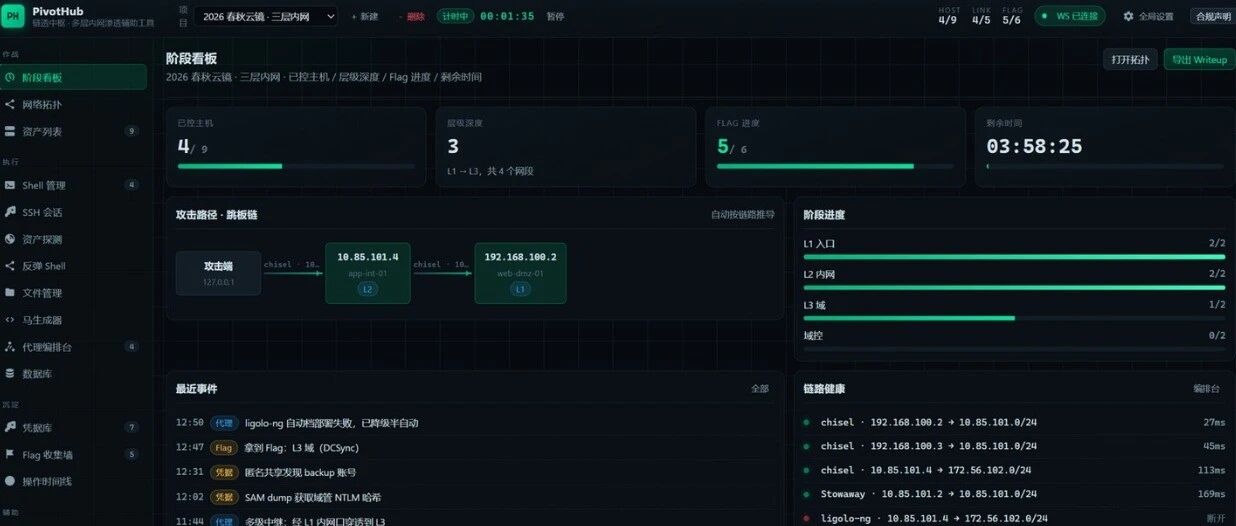
Task: Click the 代理编排台 network icon
Action: coord(10,347)
